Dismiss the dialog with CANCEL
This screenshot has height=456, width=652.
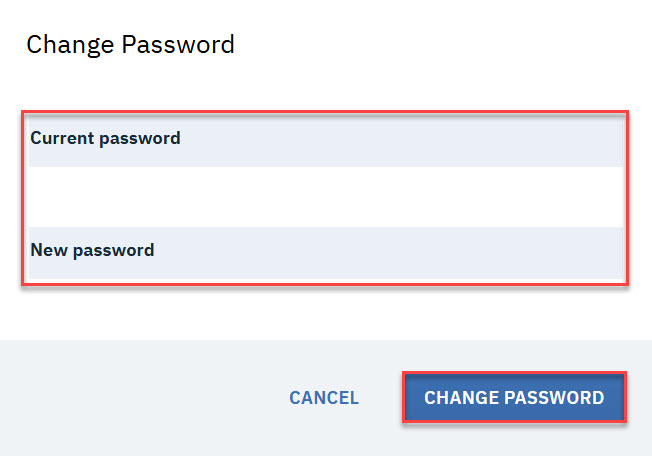pyautogui.click(x=324, y=398)
